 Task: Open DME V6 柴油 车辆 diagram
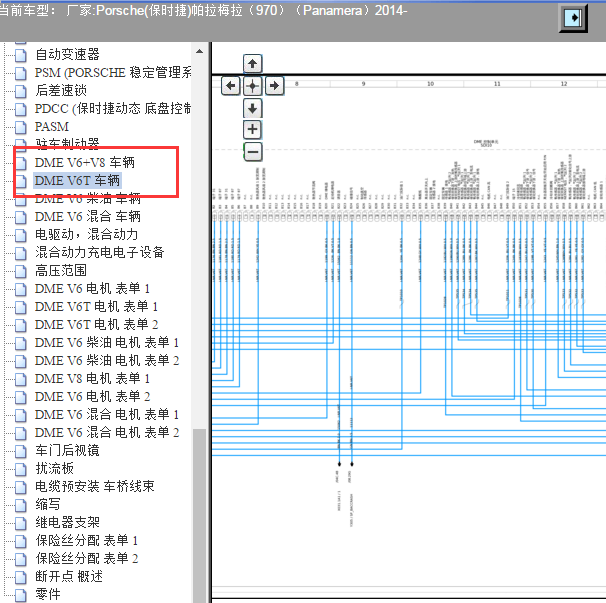pyautogui.click(x=88, y=198)
